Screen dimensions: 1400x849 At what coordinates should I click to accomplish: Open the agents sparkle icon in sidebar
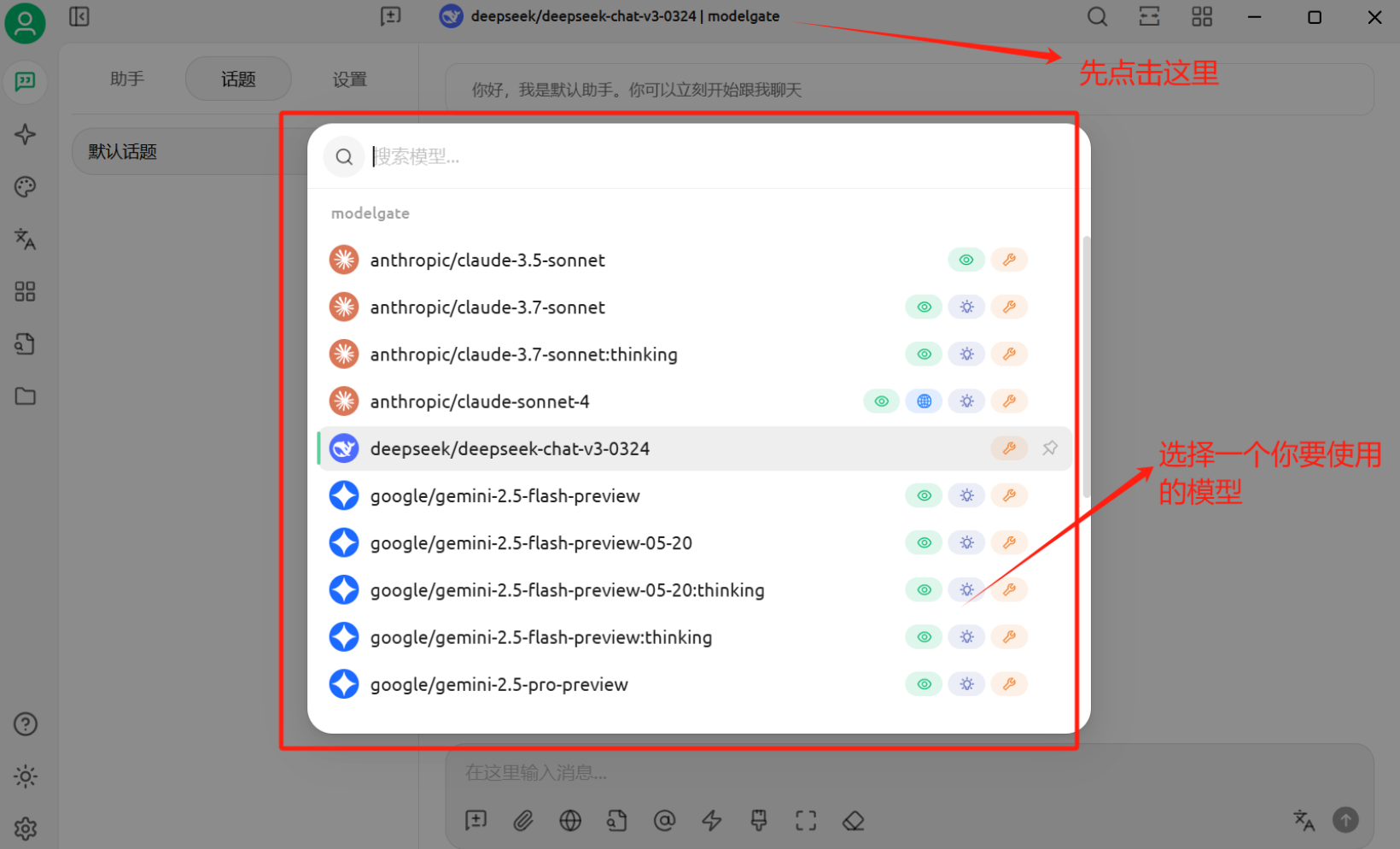25,134
